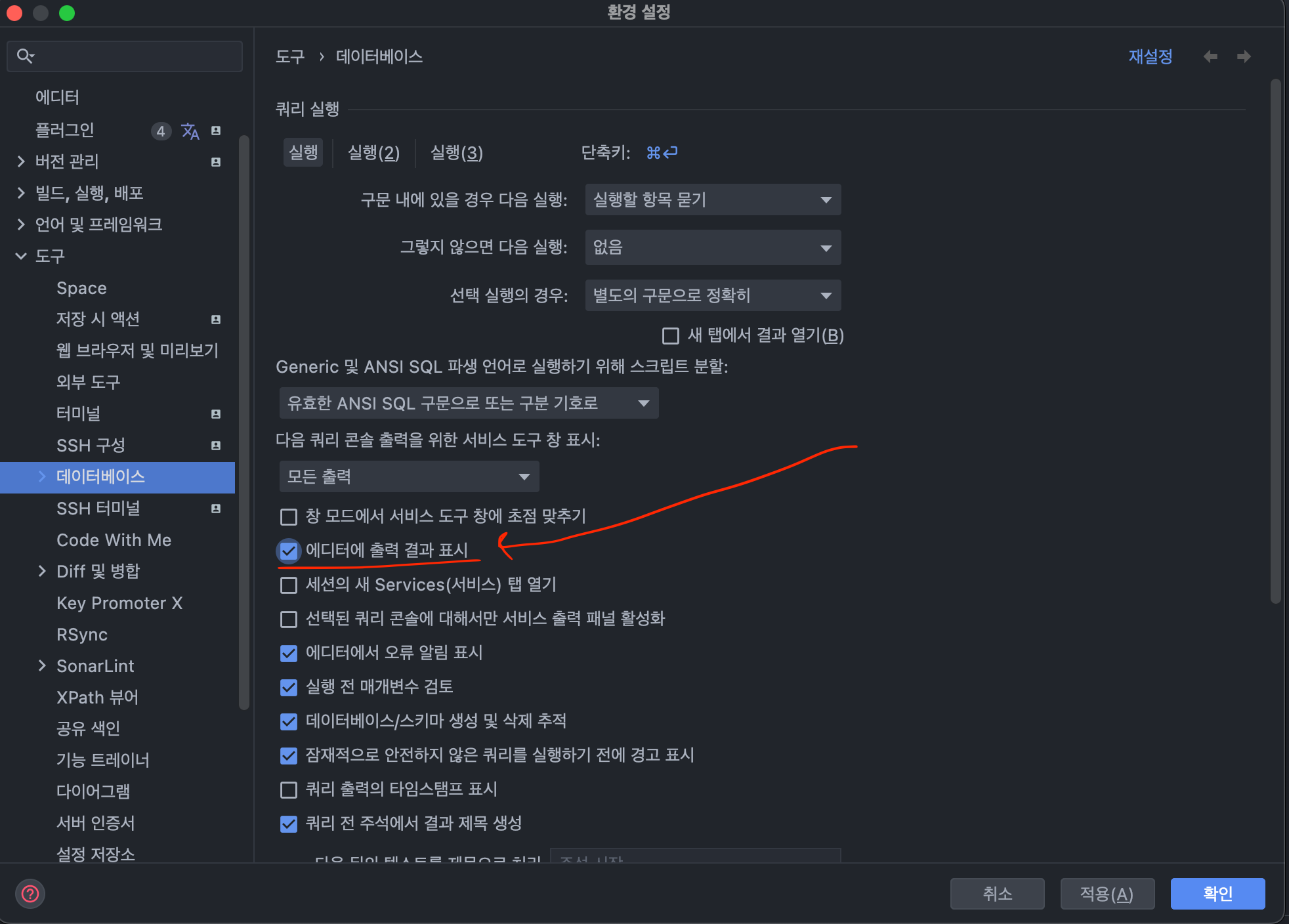Click the forward navigation arrow
The height and width of the screenshot is (924, 1289).
pyautogui.click(x=1244, y=56)
